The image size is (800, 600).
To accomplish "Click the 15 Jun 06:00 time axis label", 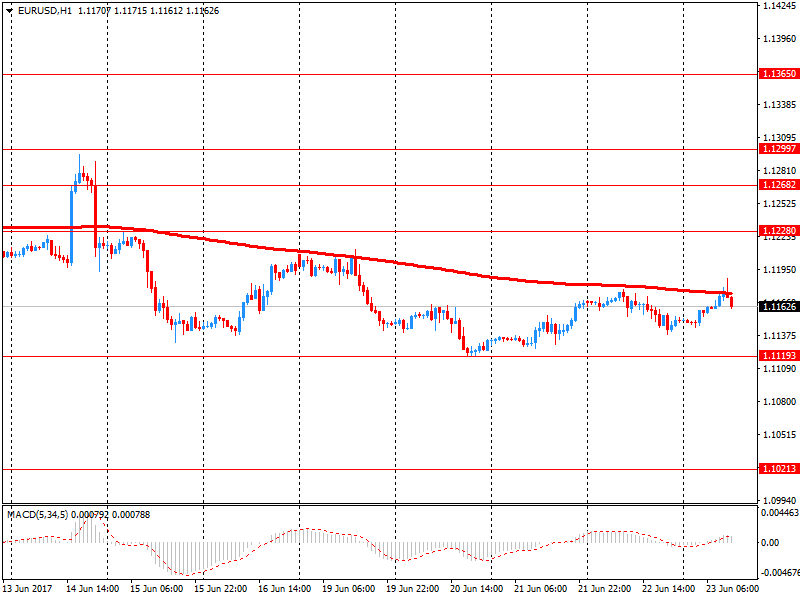I will [x=156, y=589].
